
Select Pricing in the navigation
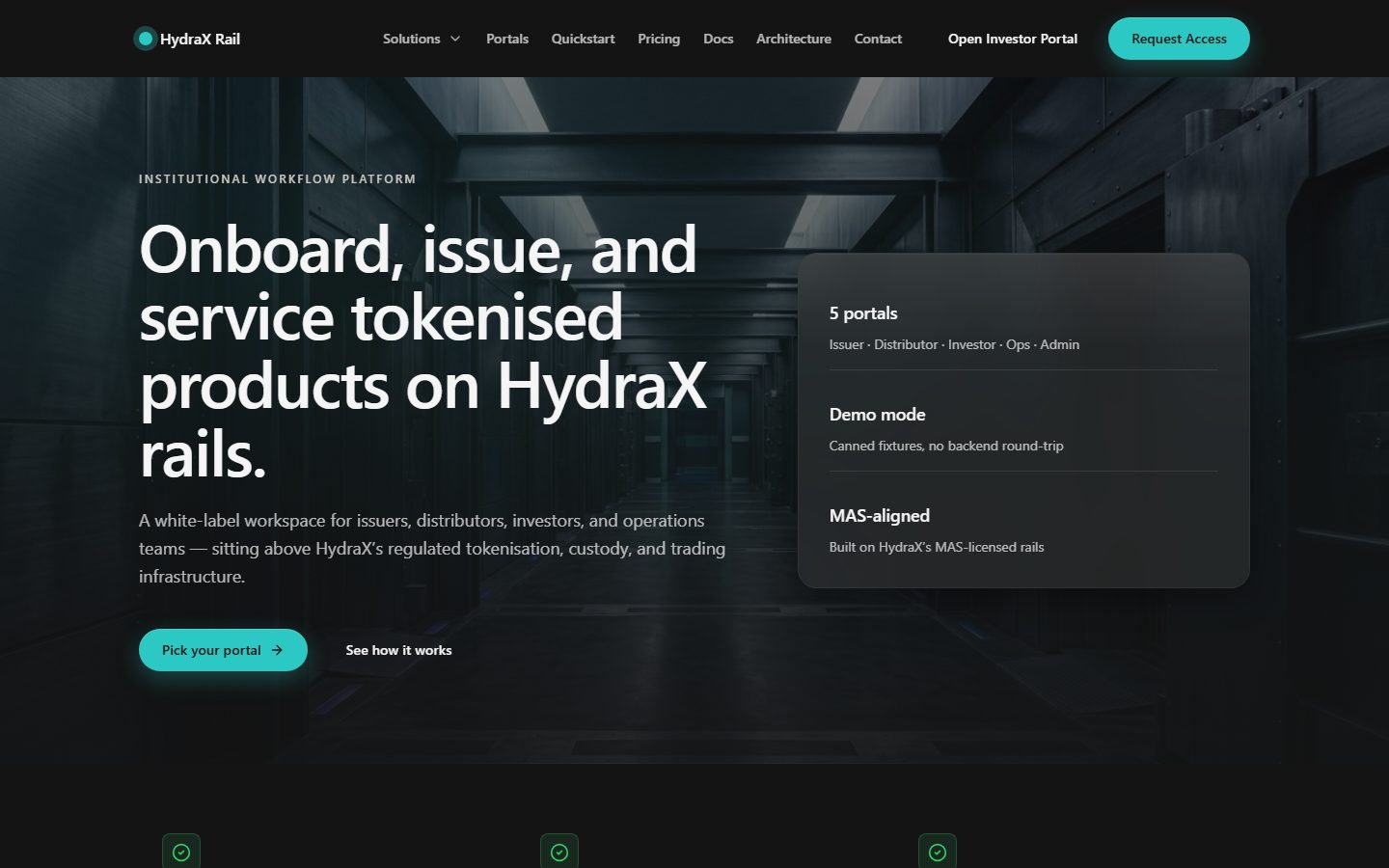[x=659, y=39]
